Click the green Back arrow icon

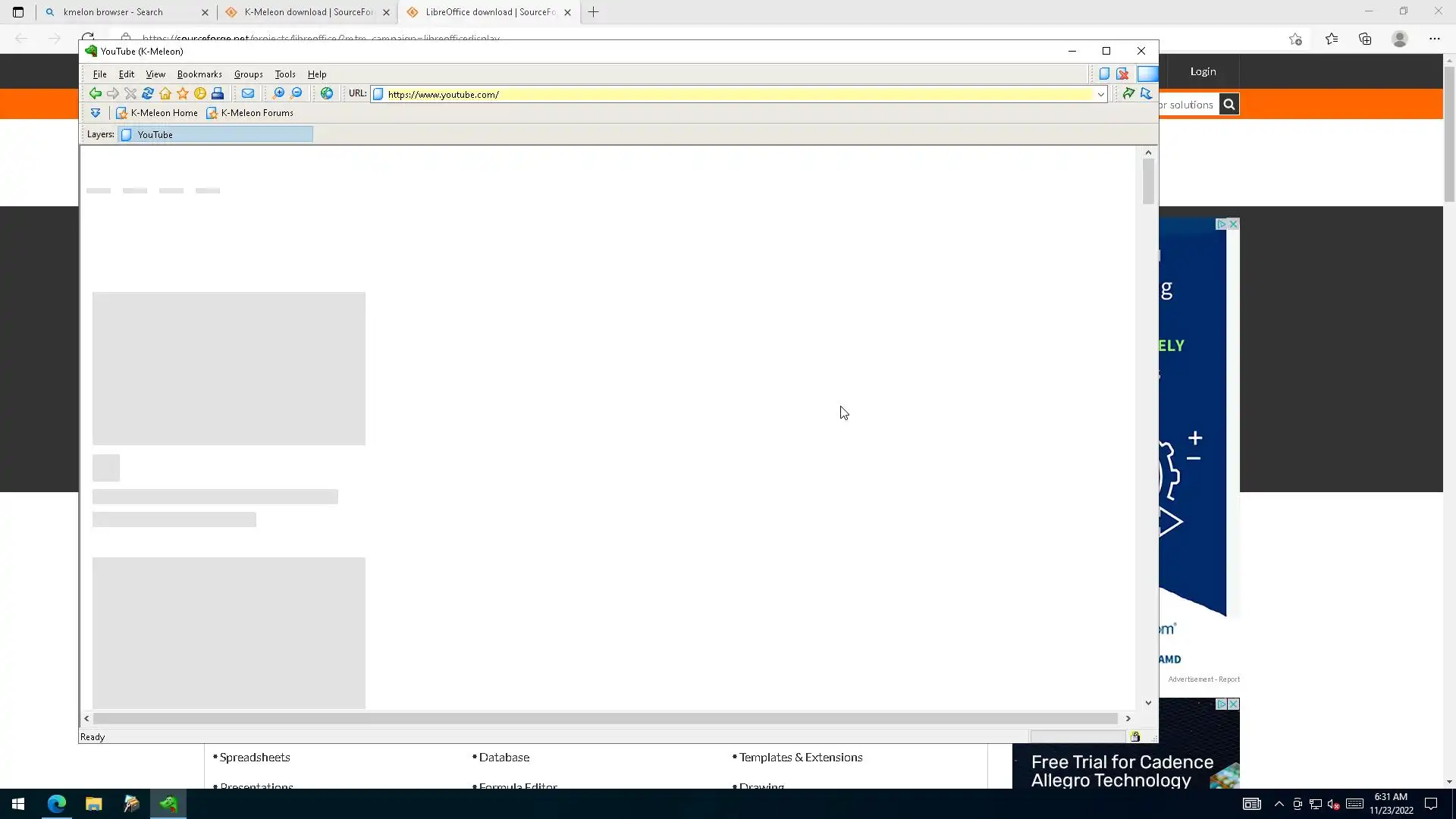(x=95, y=93)
